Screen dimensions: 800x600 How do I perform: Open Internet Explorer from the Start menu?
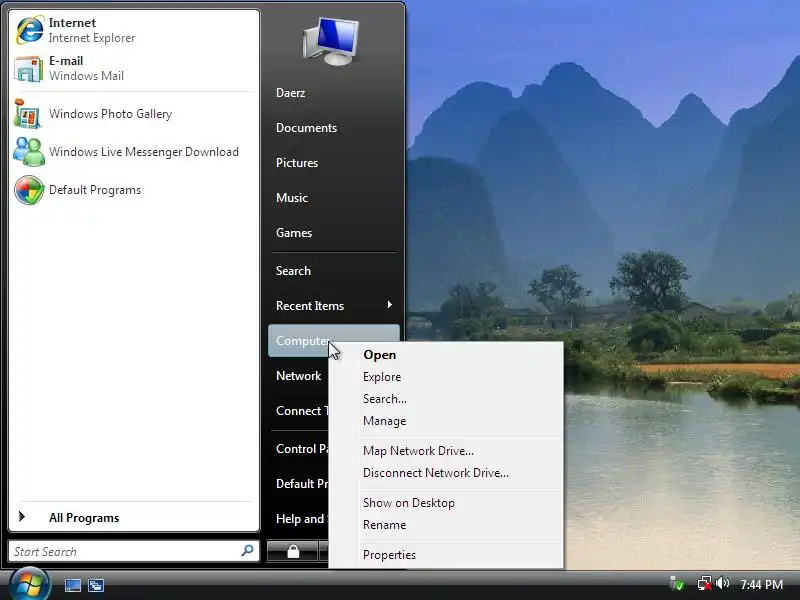click(x=134, y=30)
